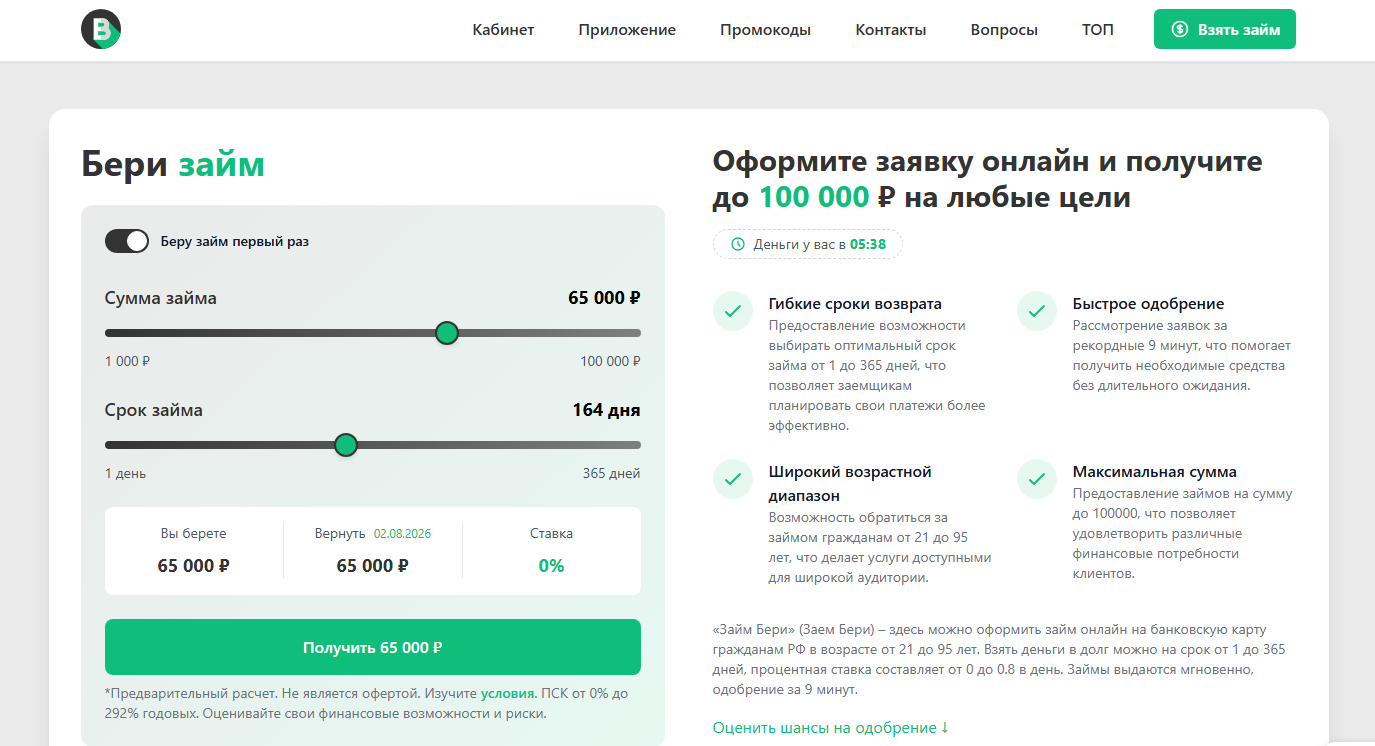Click the Вы берете label
This screenshot has height=746, width=1375.
point(194,534)
